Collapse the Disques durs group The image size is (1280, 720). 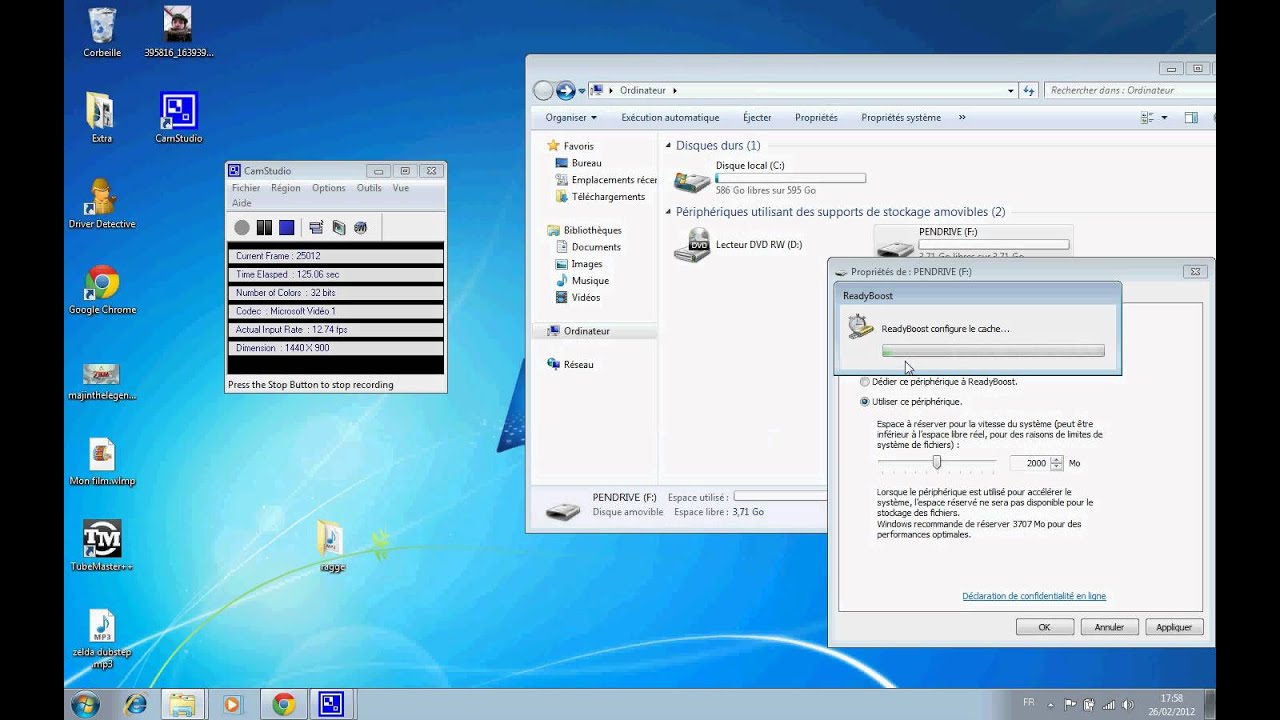pos(669,145)
